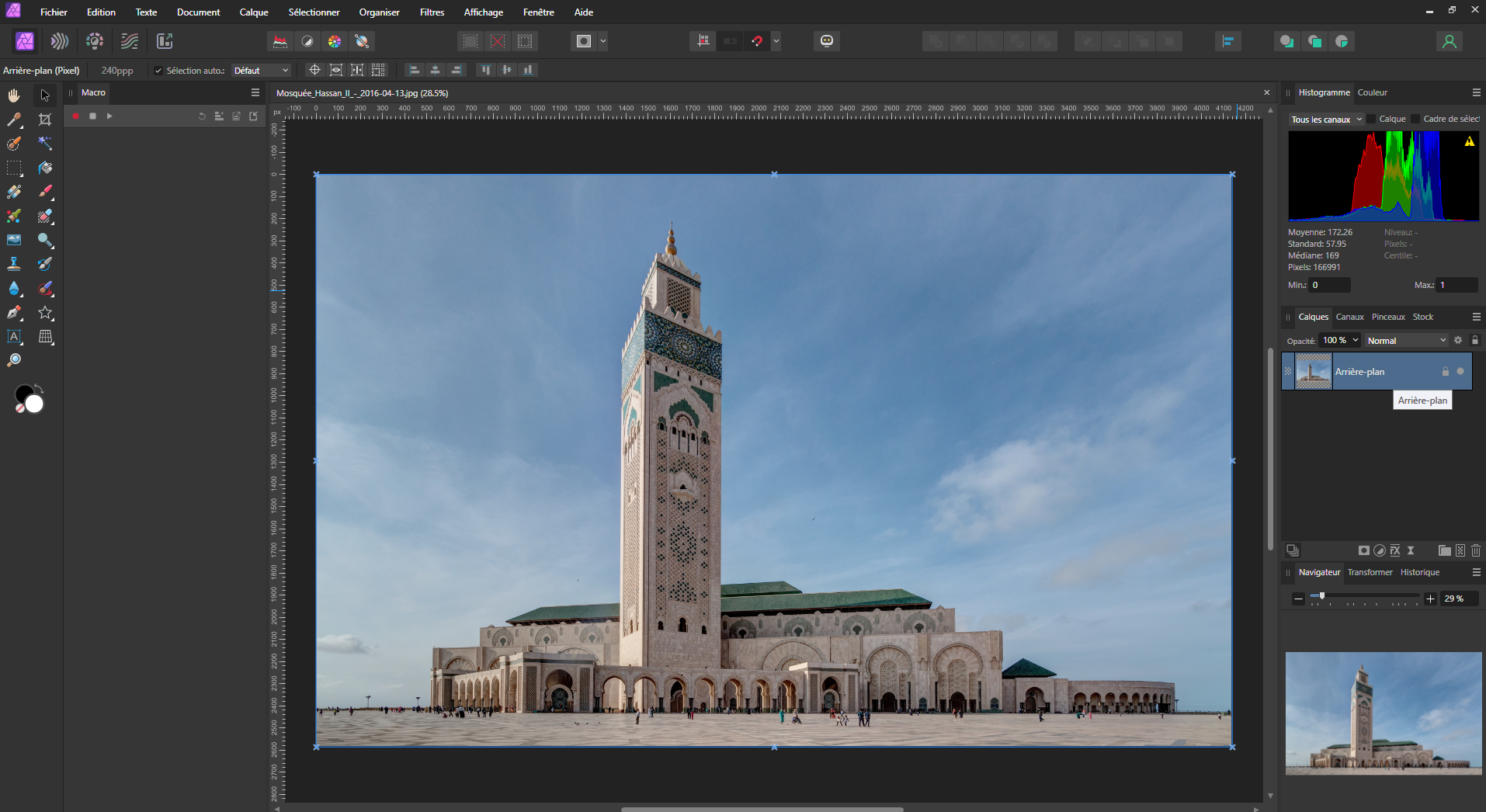Screen dimensions: 1486x812
Task: Open the Défaut selection dropdown
Action: [x=261, y=71]
